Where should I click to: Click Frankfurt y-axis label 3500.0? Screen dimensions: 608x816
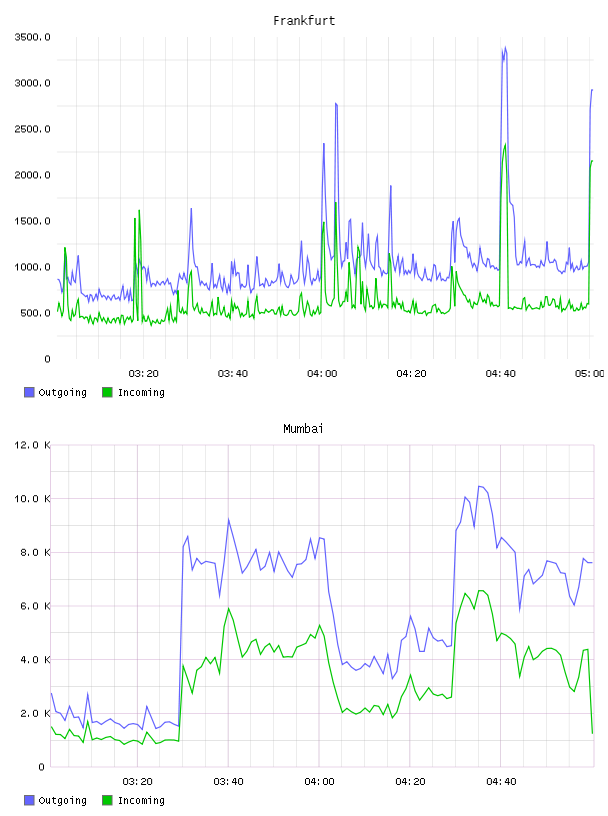(x=32, y=37)
